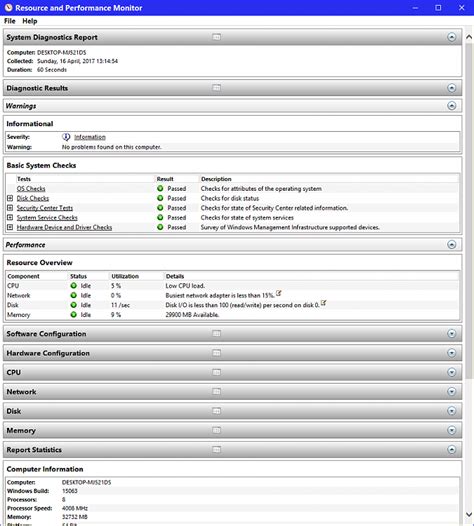Screen dimensions: 474x526
Task: Click Software Configuration header table icon
Action: pos(216,333)
